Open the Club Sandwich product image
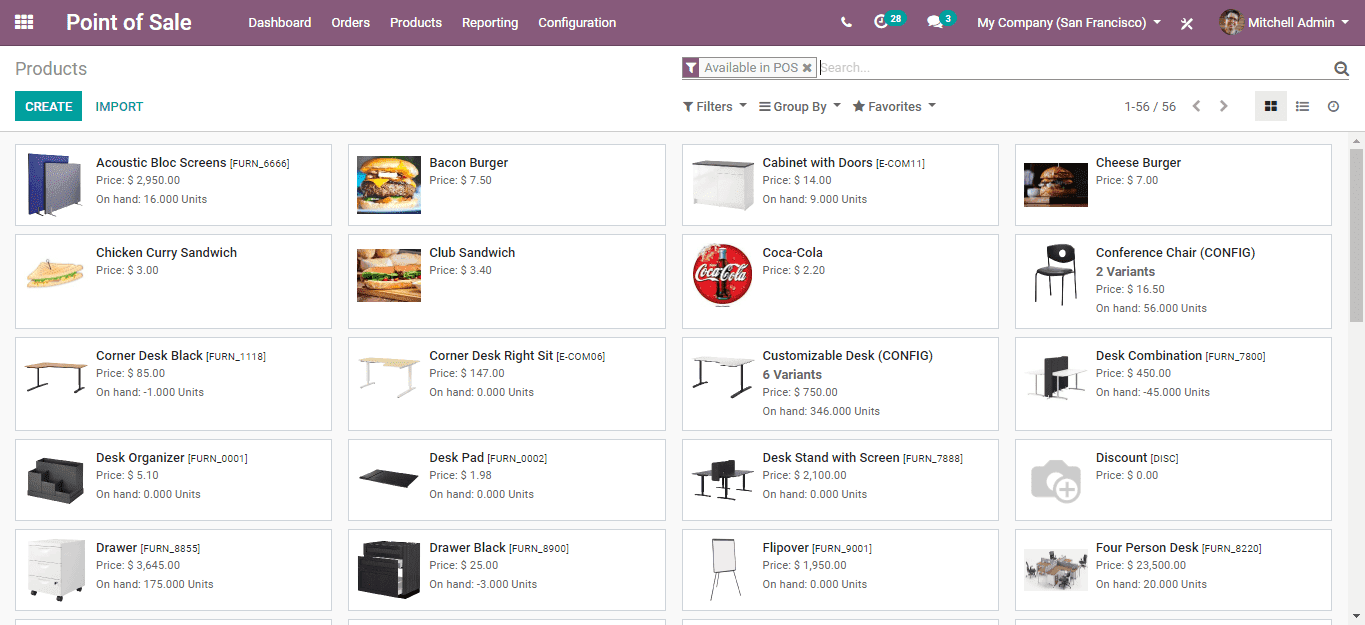Viewport: 1365px width, 625px height. point(389,275)
